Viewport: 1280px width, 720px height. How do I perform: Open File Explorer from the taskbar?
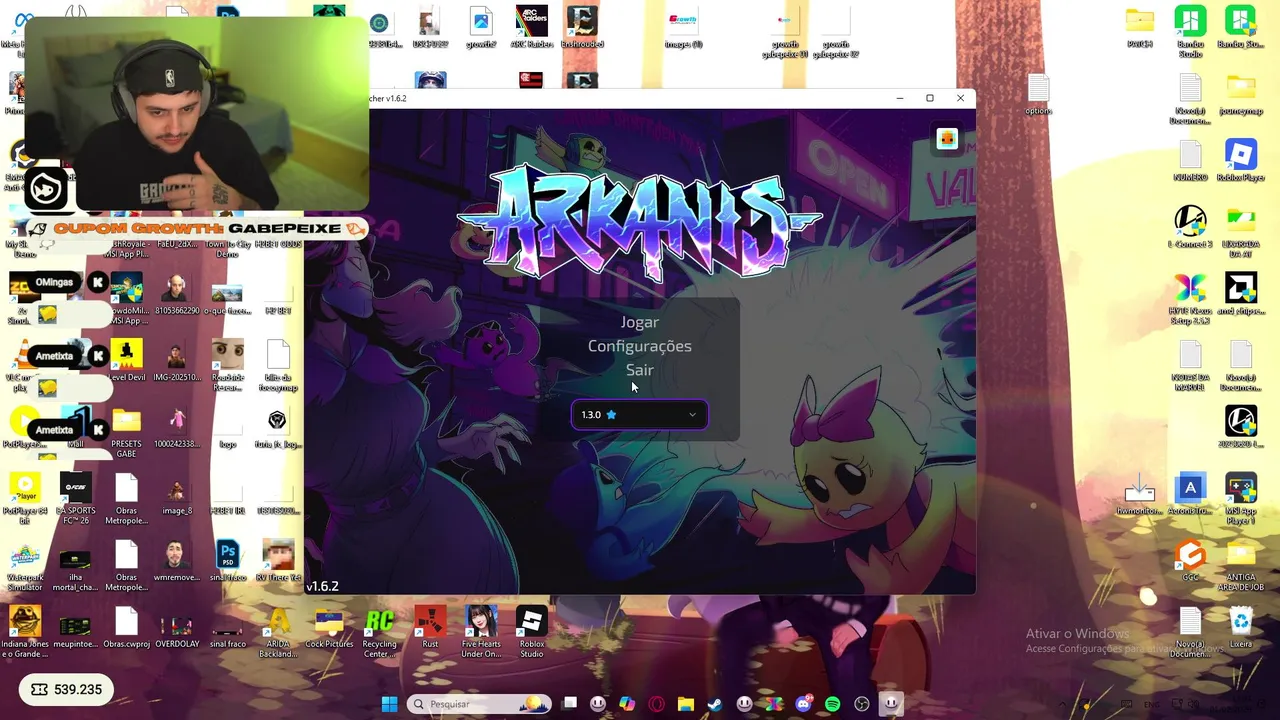(x=686, y=704)
